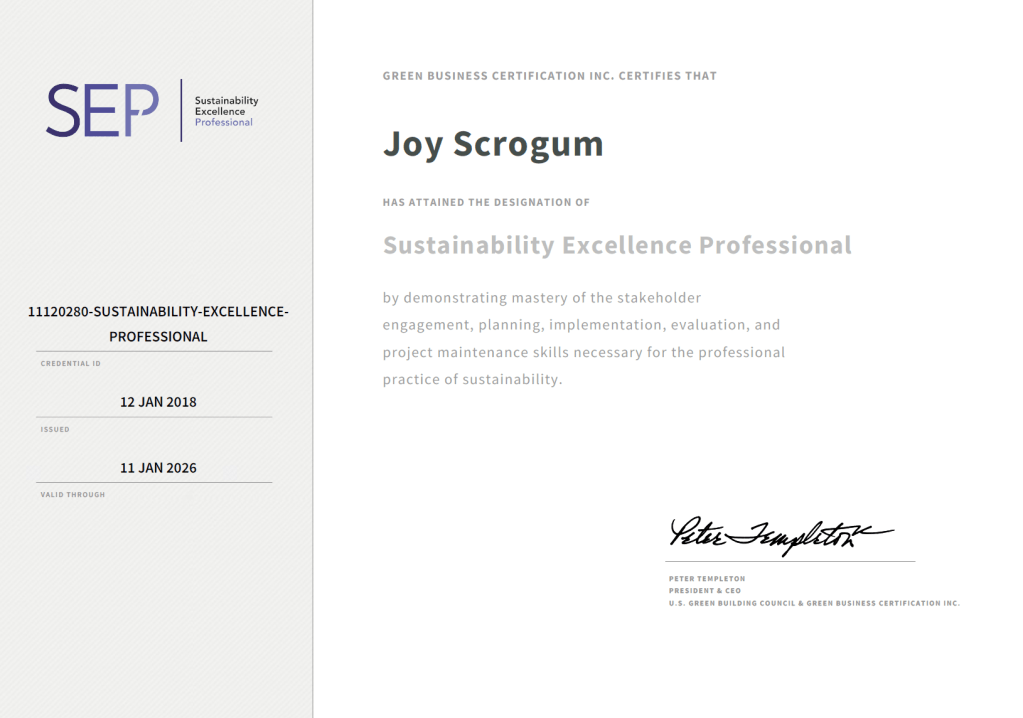Click the SEP logo
The width and height of the screenshot is (1023, 718).
tap(102, 111)
